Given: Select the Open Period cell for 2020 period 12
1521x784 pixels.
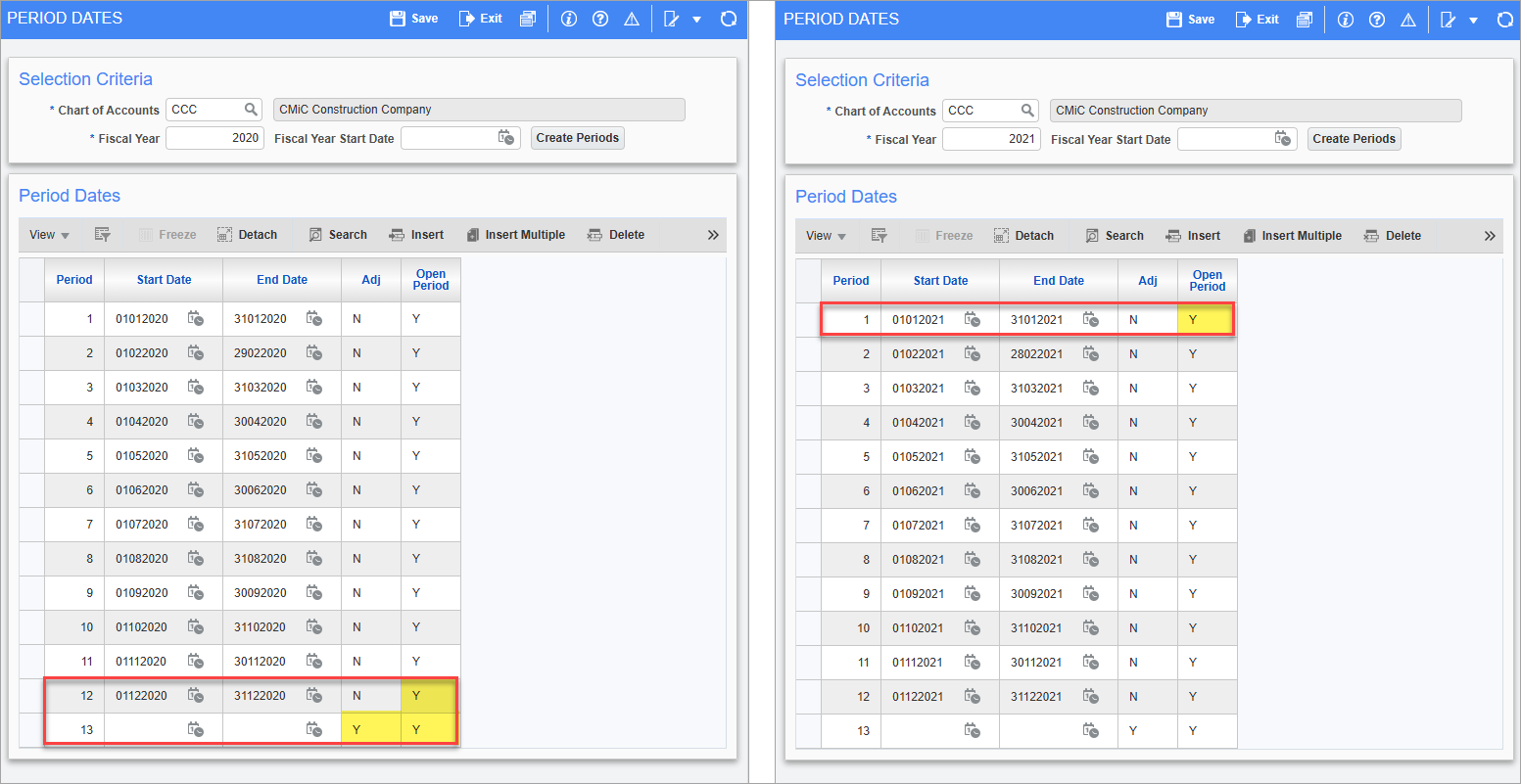Looking at the screenshot, I should click(429, 696).
